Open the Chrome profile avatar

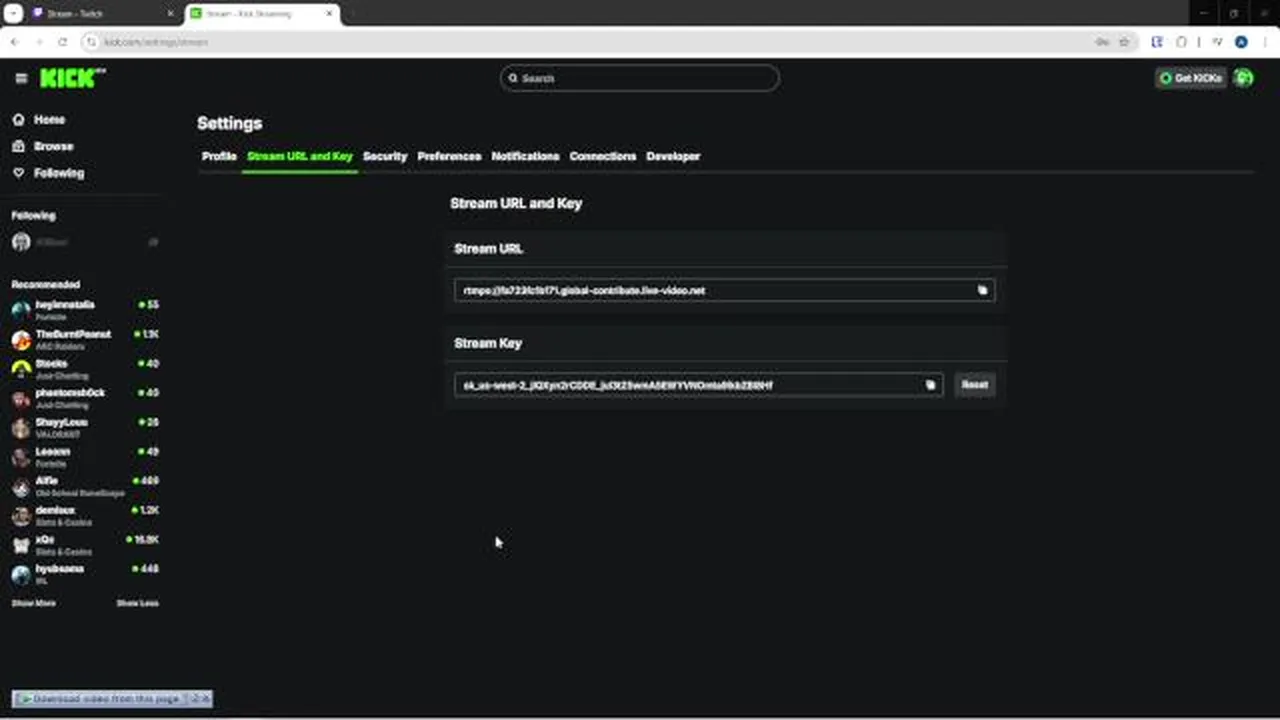[x=1241, y=42]
